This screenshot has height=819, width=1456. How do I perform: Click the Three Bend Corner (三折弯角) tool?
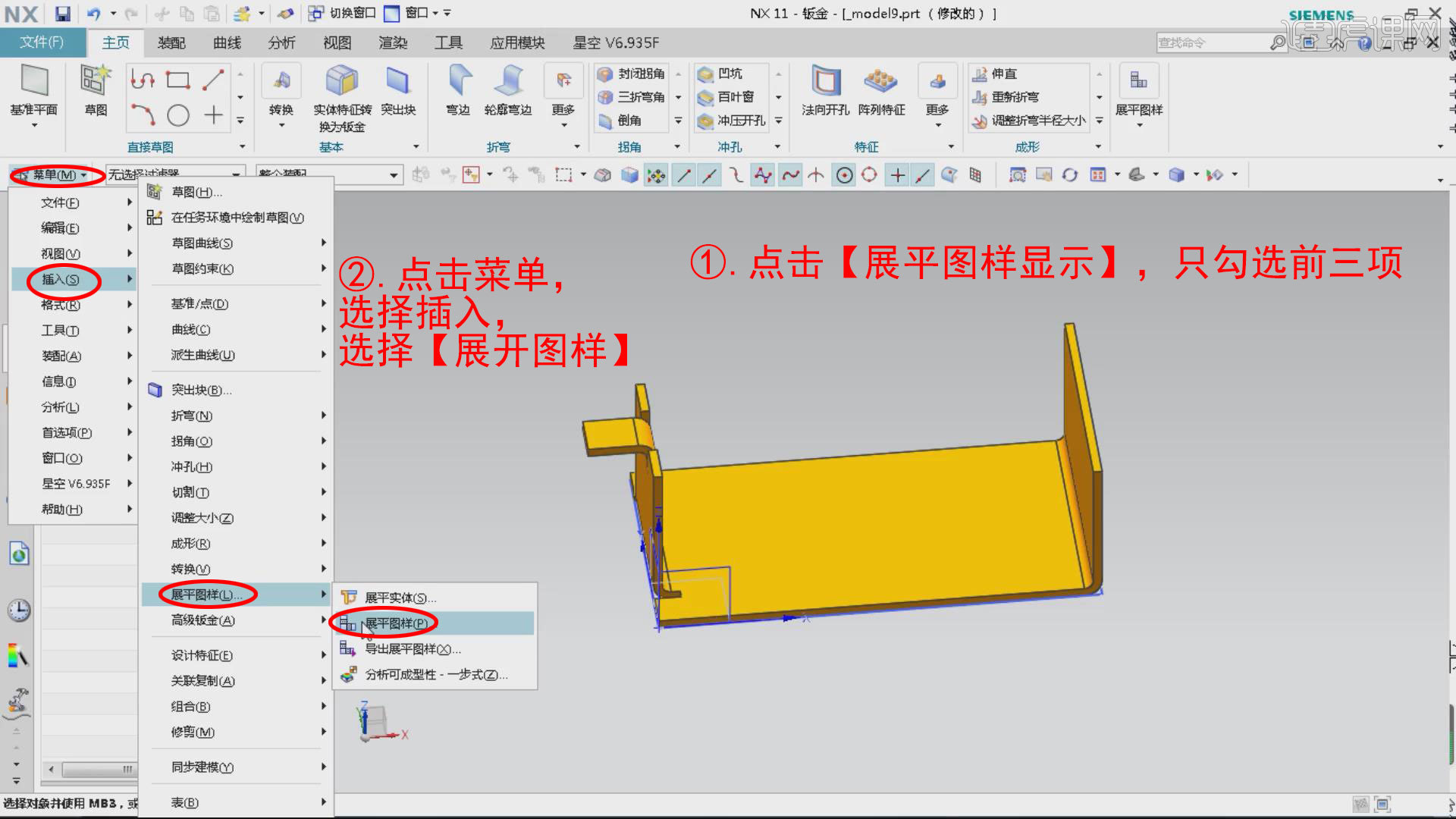[x=631, y=97]
